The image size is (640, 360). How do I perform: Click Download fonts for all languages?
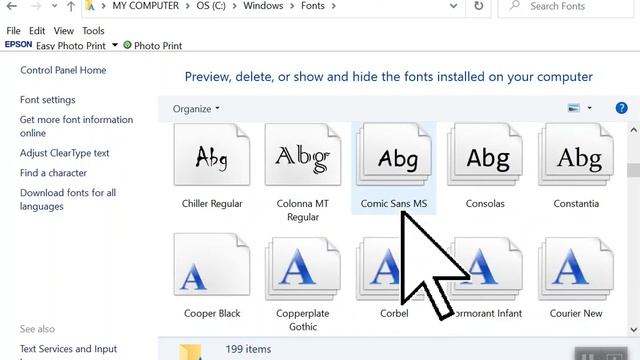68,199
